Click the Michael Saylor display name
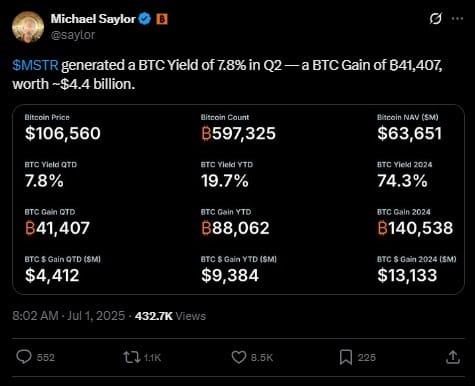475x386 pixels. click(x=93, y=19)
